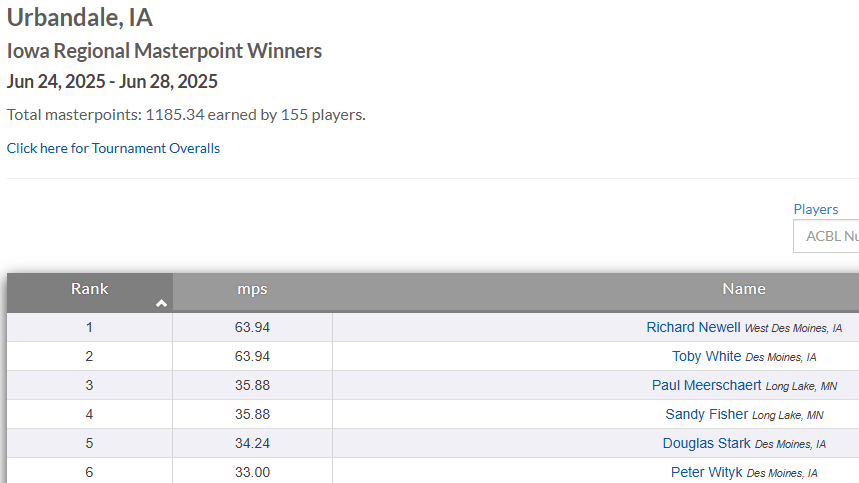The height and width of the screenshot is (483, 859).
Task: Click Sandy Fisher's name link
Action: (706, 414)
